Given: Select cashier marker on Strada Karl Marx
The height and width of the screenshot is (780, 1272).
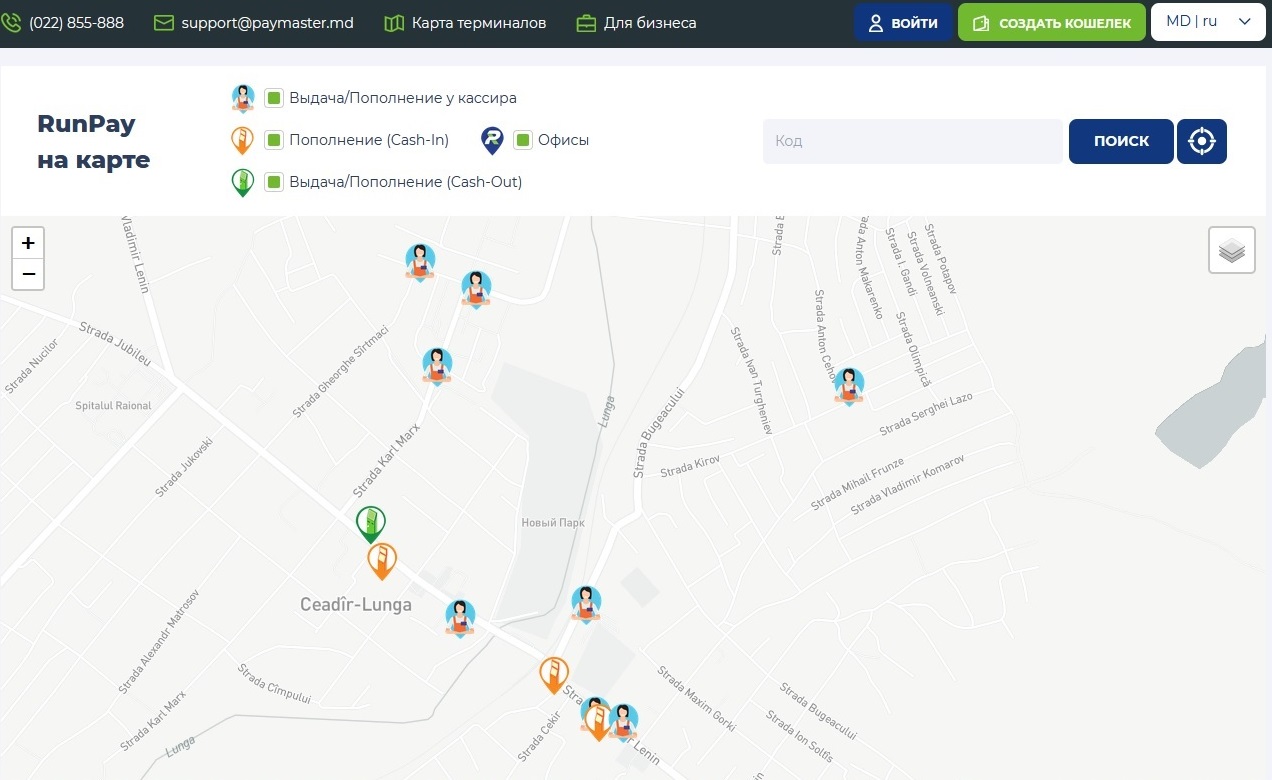Looking at the screenshot, I should [437, 365].
